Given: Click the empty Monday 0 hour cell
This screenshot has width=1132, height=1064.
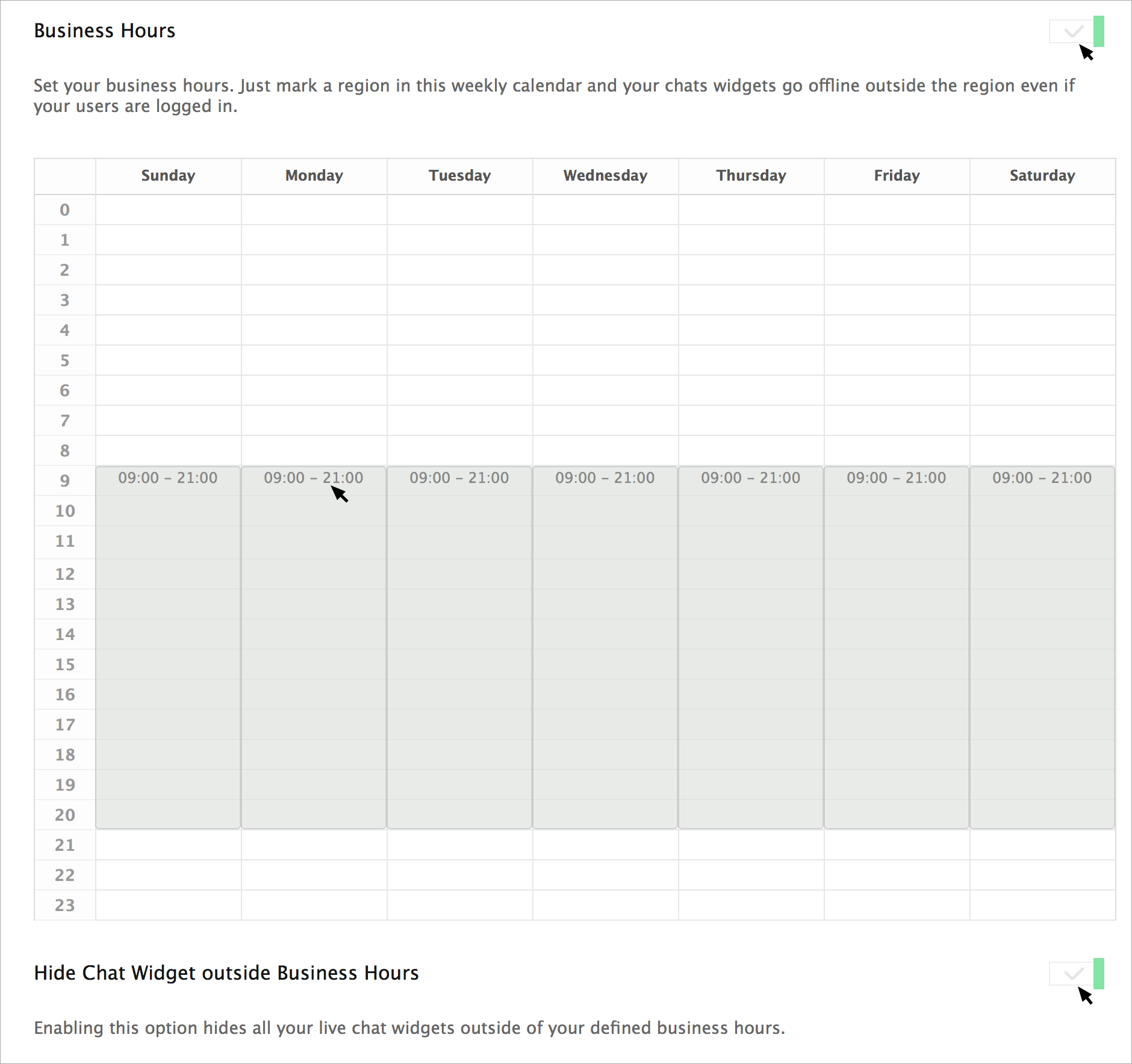Looking at the screenshot, I should 314,210.
